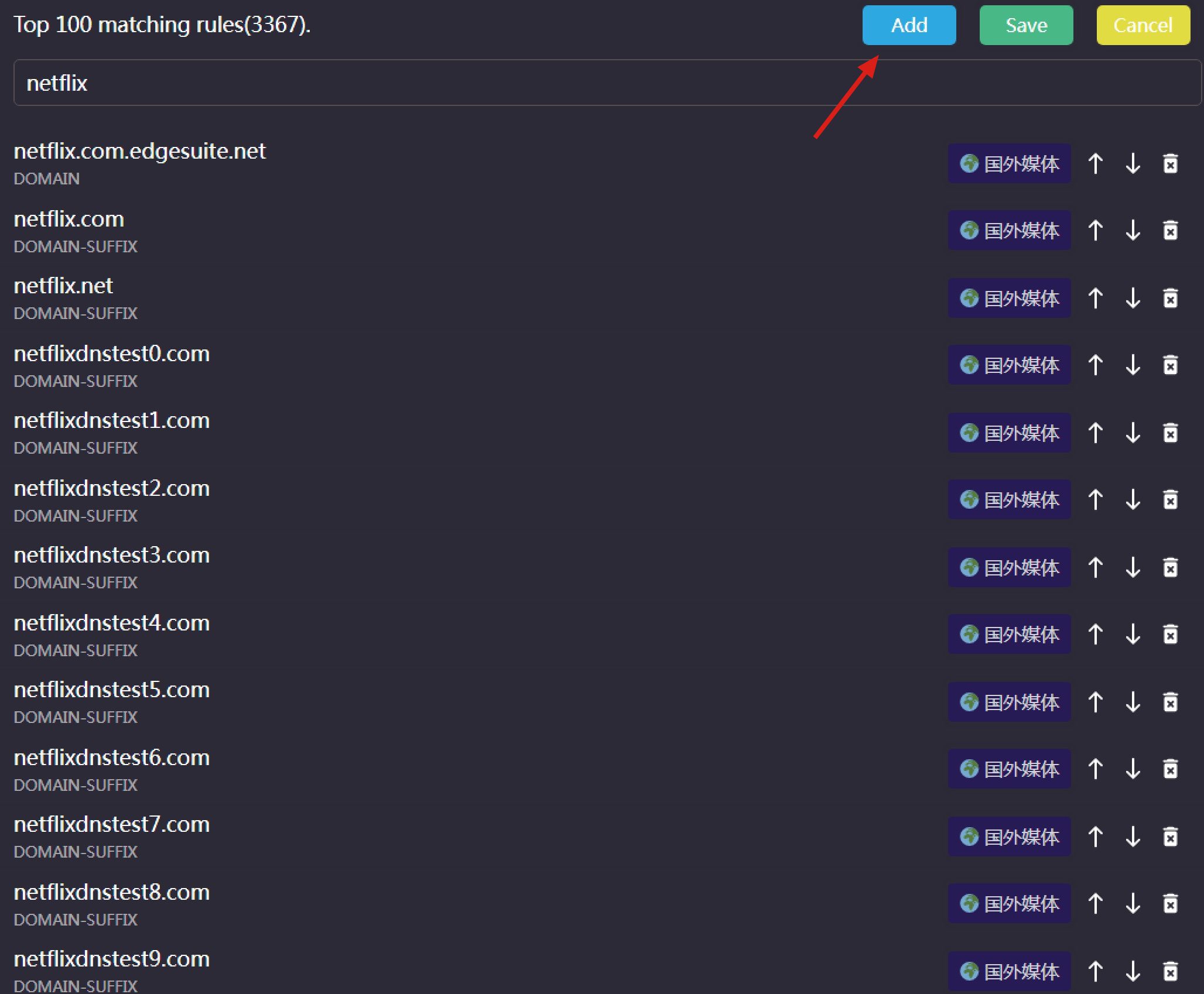Move netflixdnstest1.com rule down
This screenshot has width=1204, height=994.
1133,433
